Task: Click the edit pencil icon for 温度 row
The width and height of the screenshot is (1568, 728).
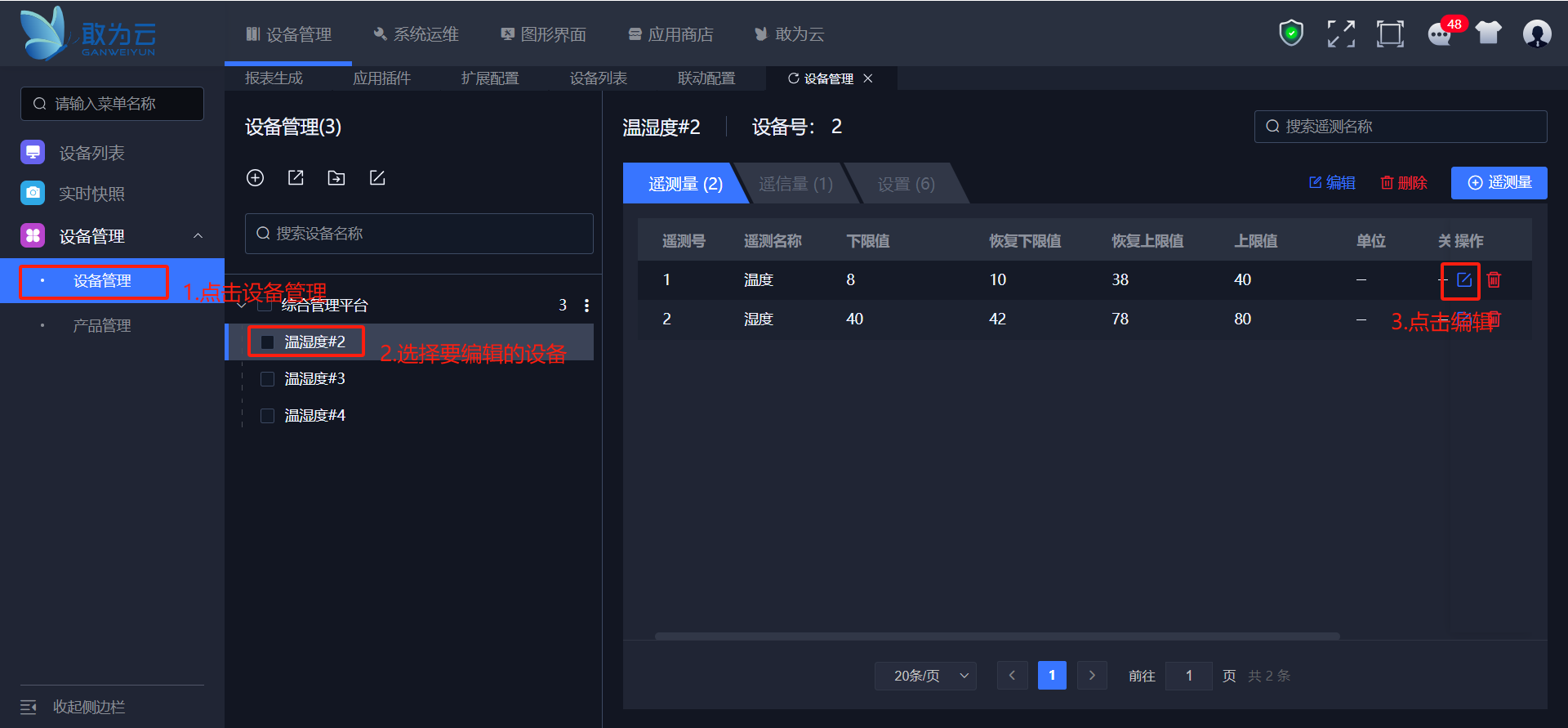Action: pos(1463,280)
